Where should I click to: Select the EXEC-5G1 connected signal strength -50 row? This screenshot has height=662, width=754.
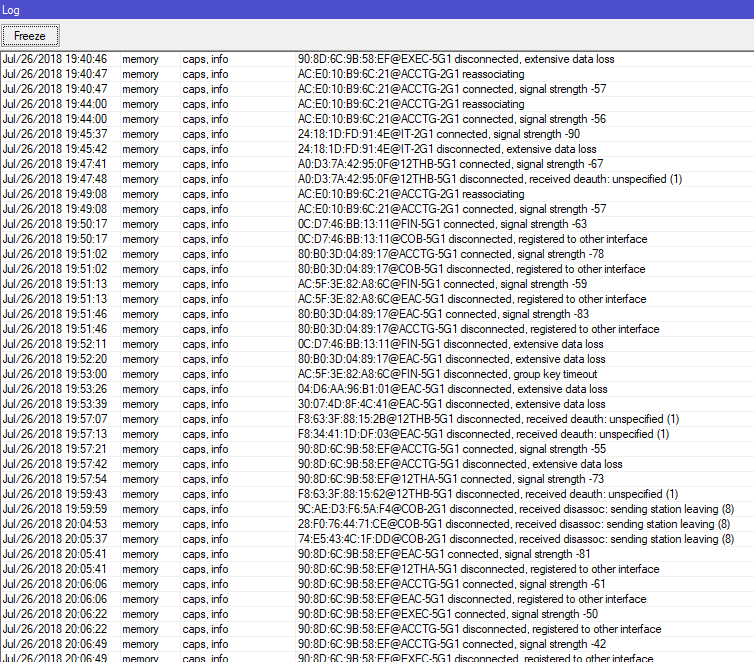pyautogui.click(x=448, y=614)
